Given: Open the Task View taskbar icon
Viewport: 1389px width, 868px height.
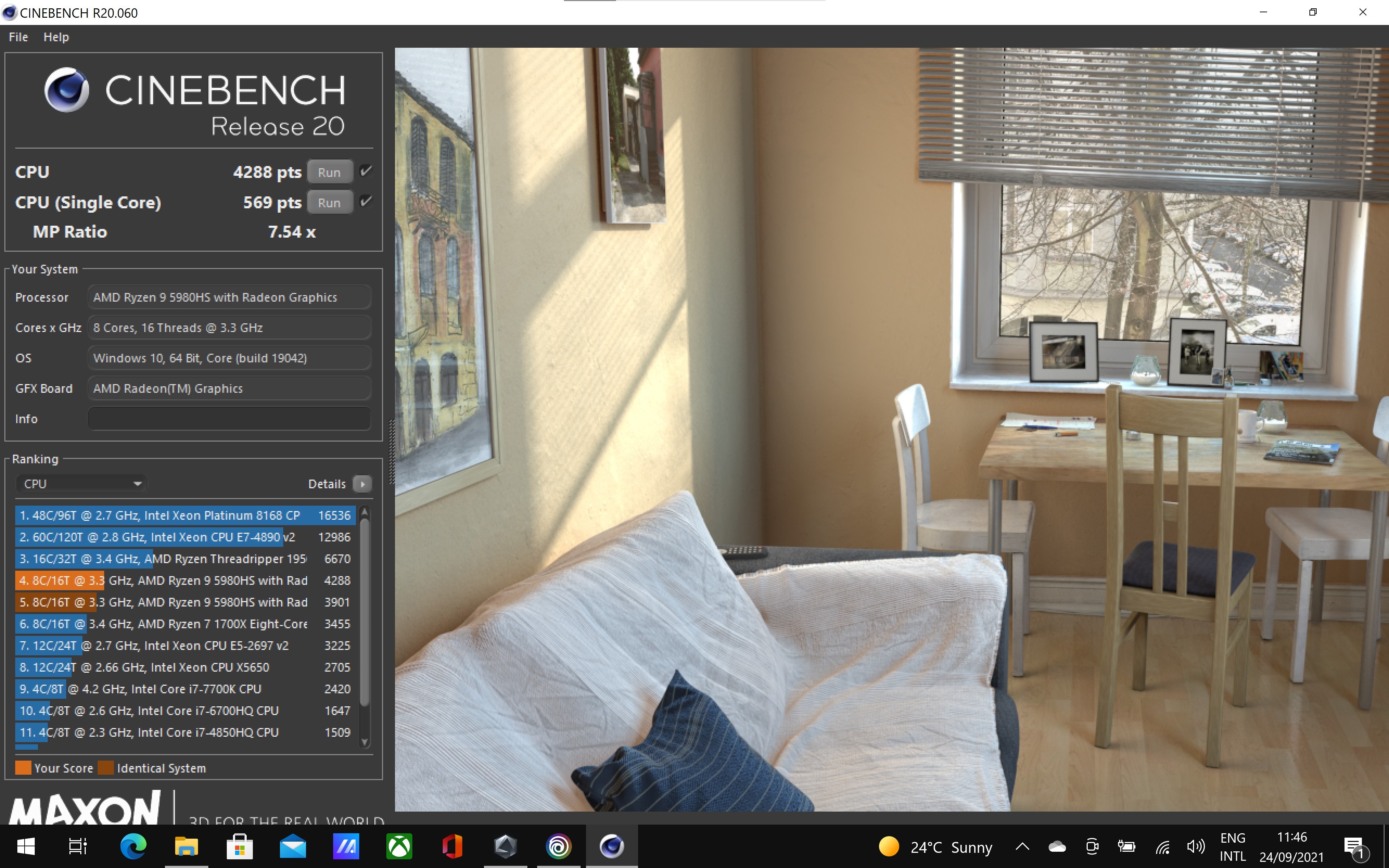Looking at the screenshot, I should 78,846.
